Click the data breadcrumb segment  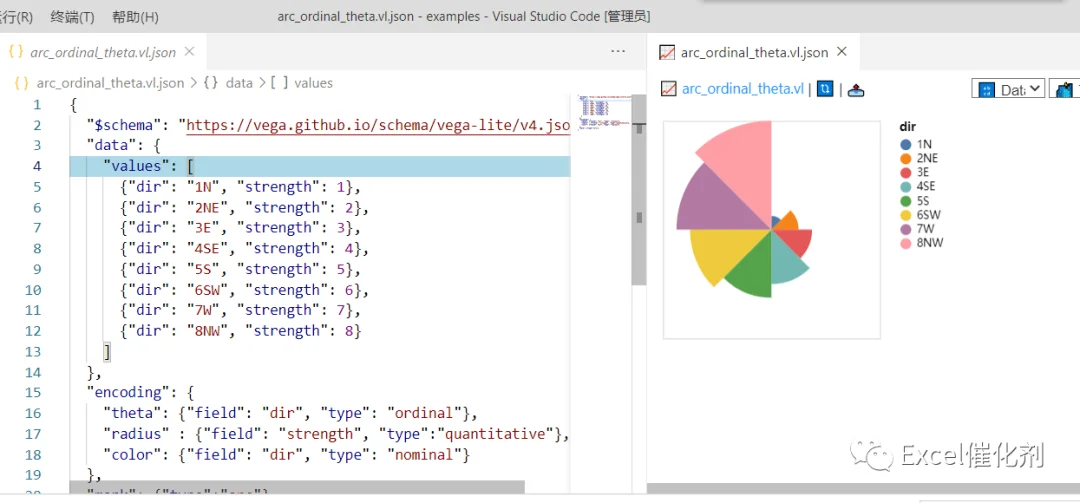239,83
